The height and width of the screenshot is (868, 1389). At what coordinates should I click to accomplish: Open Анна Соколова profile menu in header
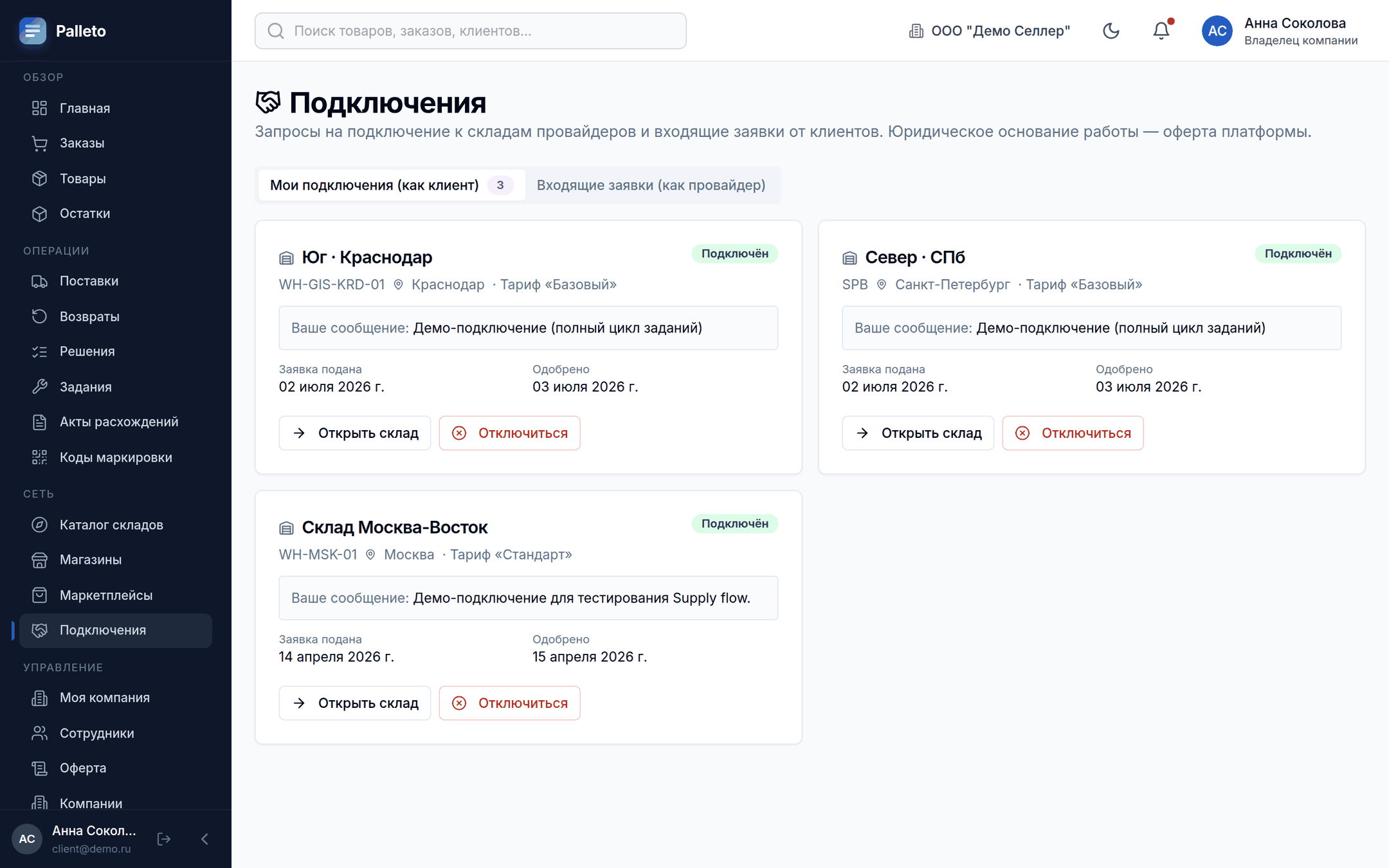pyautogui.click(x=1280, y=31)
